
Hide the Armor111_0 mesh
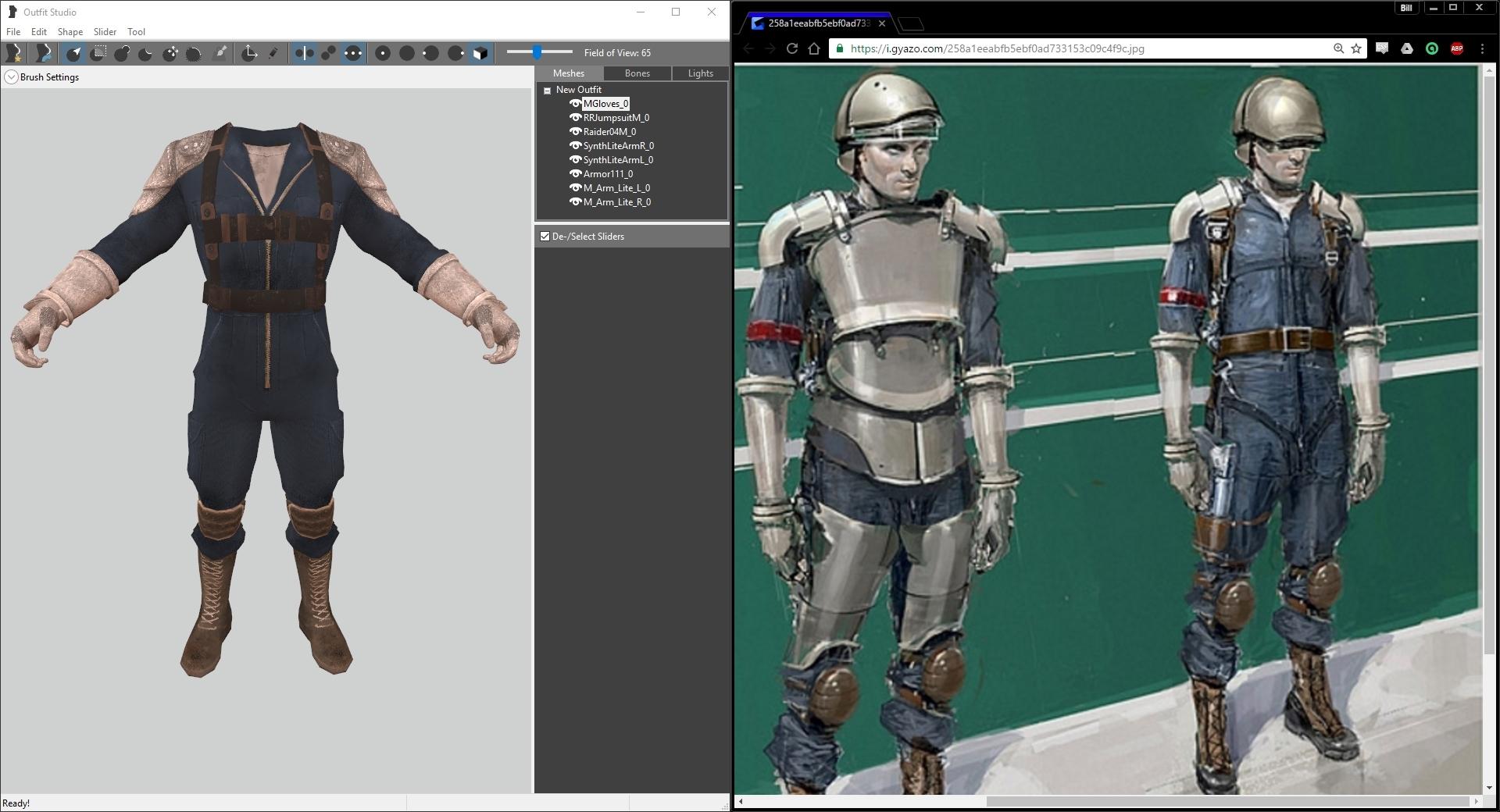click(x=575, y=174)
